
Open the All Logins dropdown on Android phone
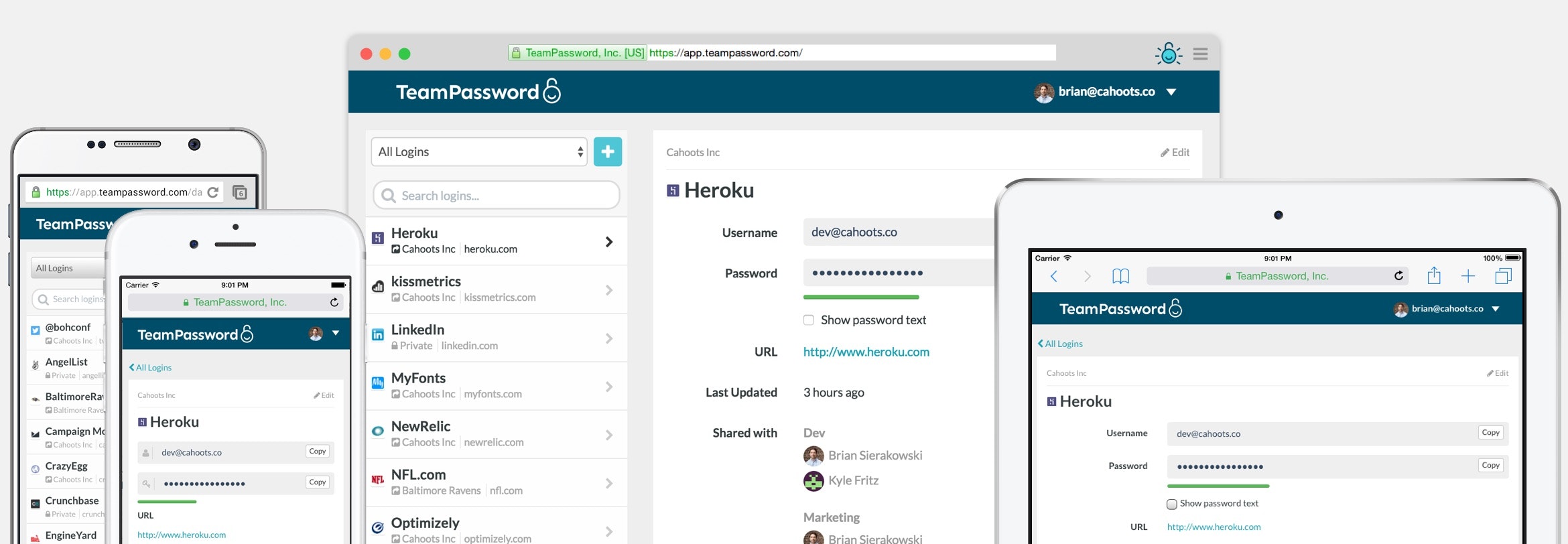click(68, 268)
